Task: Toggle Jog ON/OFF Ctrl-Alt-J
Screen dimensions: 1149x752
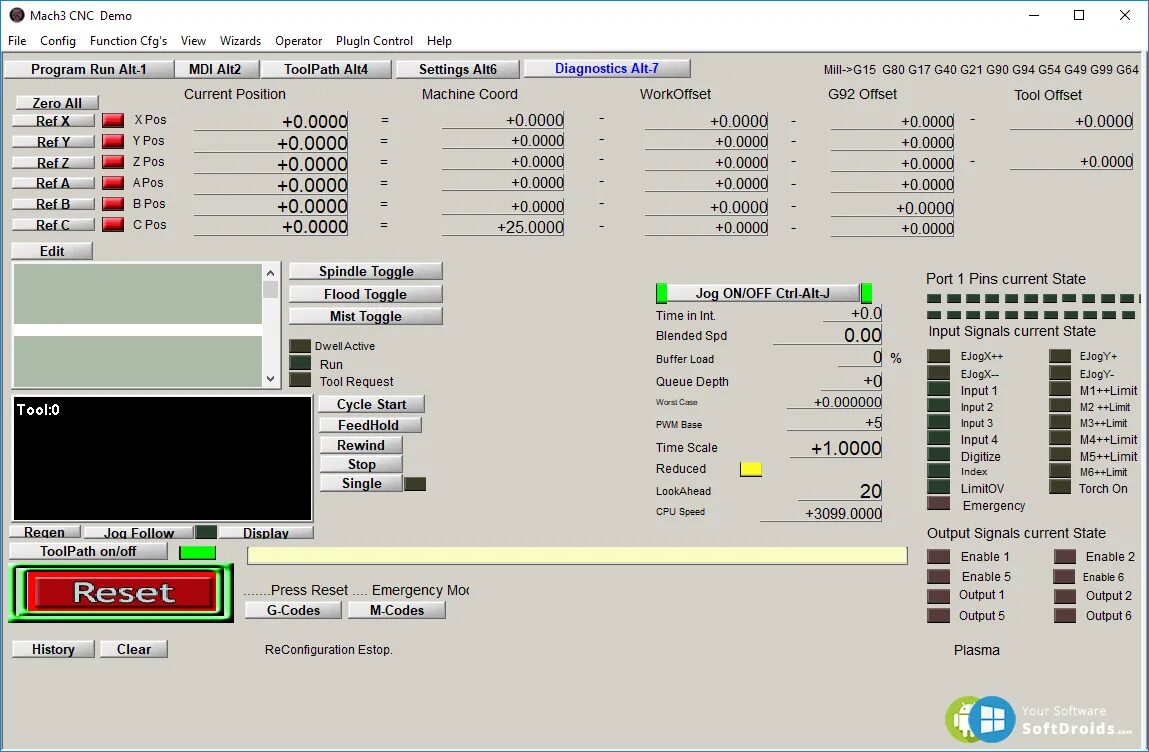Action: pyautogui.click(x=763, y=293)
